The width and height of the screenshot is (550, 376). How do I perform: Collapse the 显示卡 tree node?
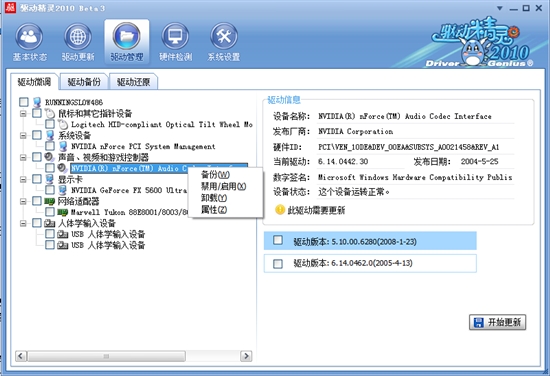pos(23,179)
